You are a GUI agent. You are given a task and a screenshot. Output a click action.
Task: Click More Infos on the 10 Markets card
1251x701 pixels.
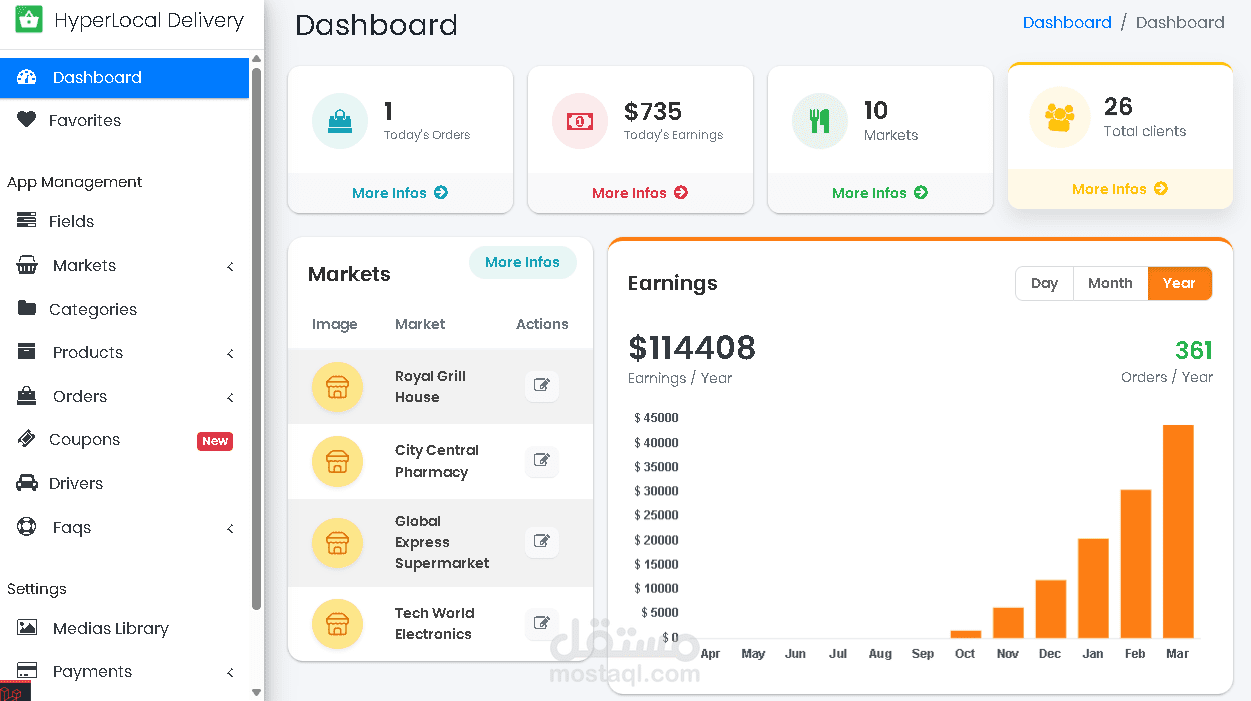[x=880, y=193]
